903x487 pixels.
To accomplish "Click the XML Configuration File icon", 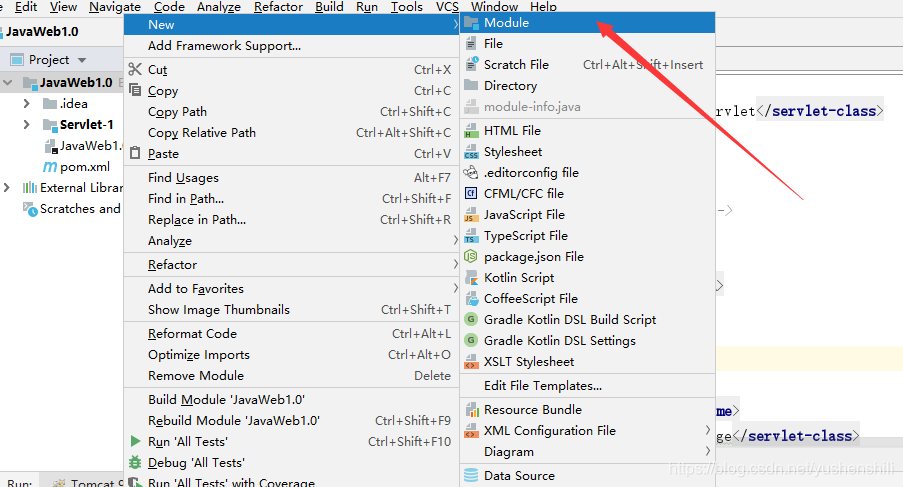I will click(471, 431).
